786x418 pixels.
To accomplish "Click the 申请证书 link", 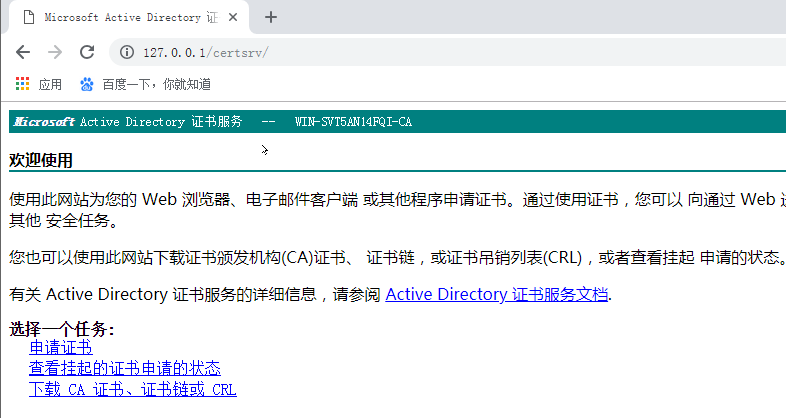I will [61, 347].
